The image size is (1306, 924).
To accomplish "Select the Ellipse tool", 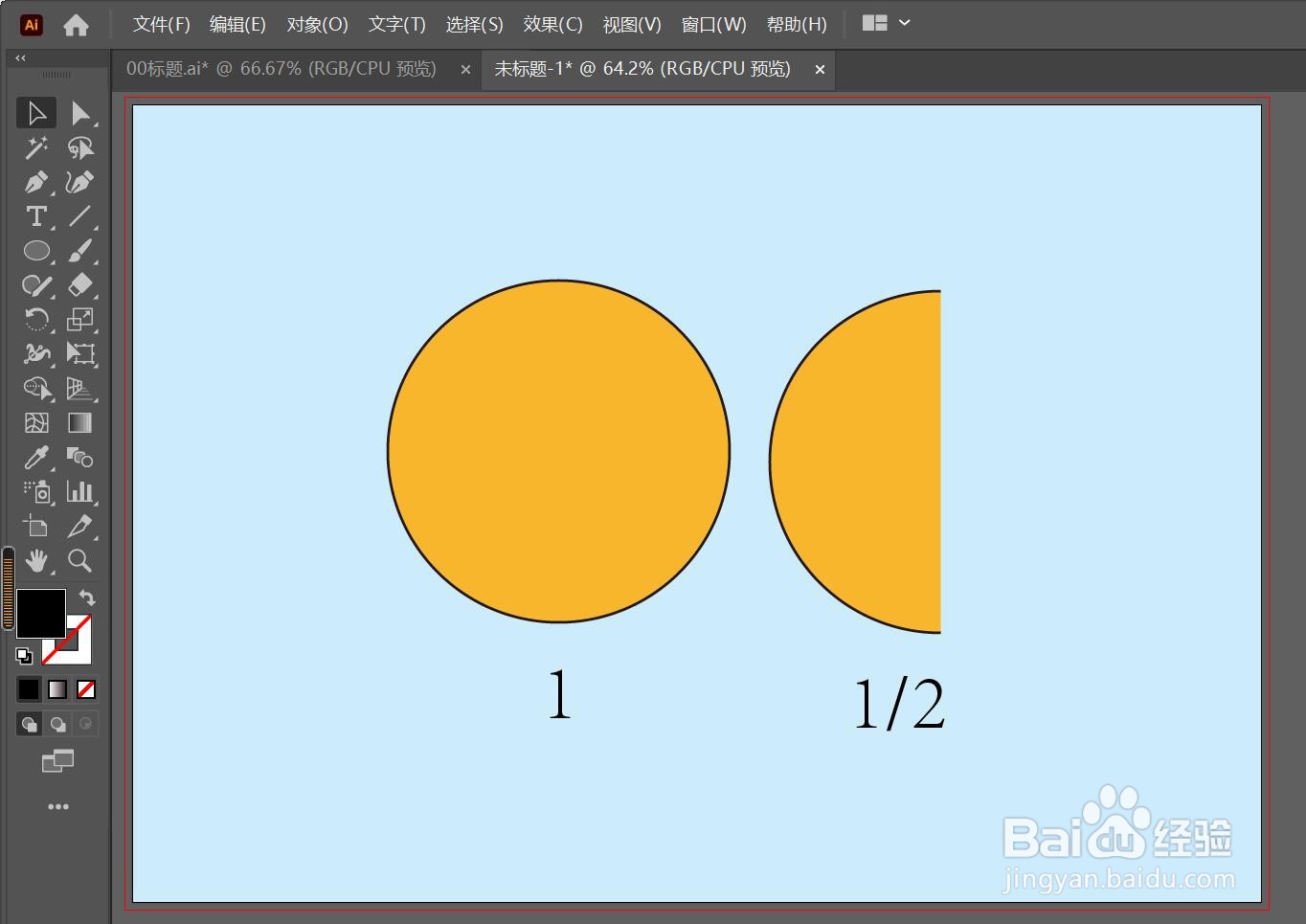I will coord(36,251).
